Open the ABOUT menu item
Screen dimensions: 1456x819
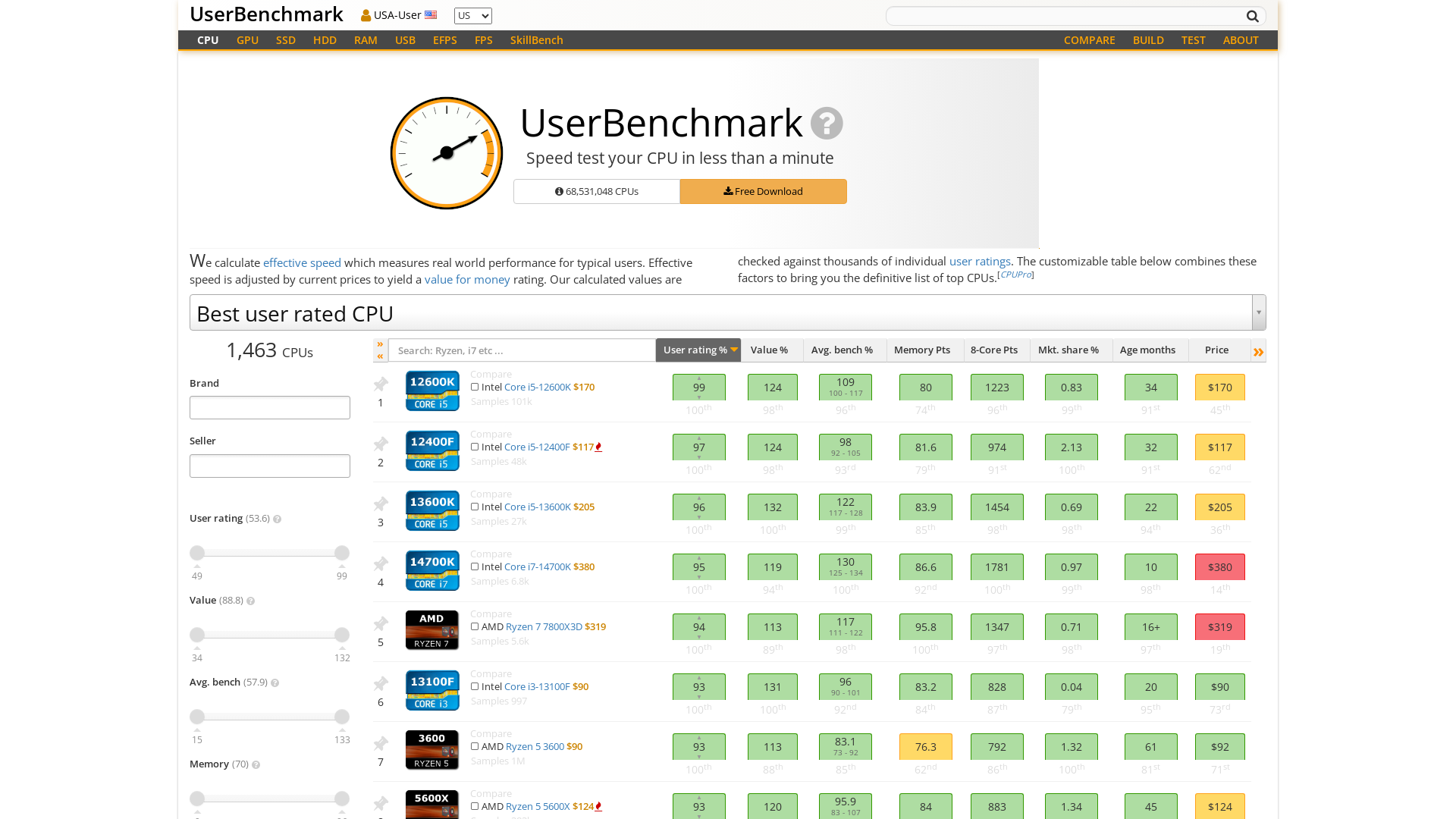pyautogui.click(x=1241, y=40)
